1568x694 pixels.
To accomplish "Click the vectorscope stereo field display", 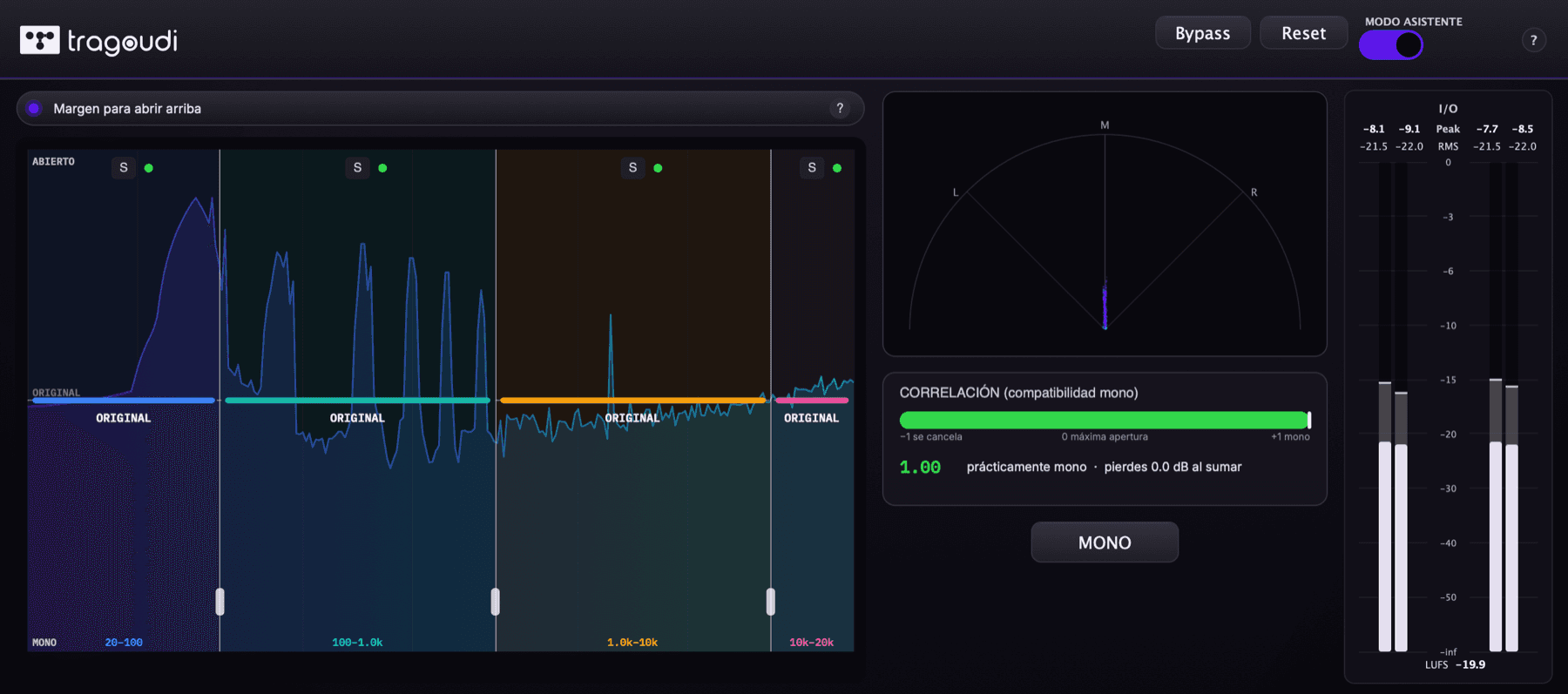I will pyautogui.click(x=1105, y=224).
